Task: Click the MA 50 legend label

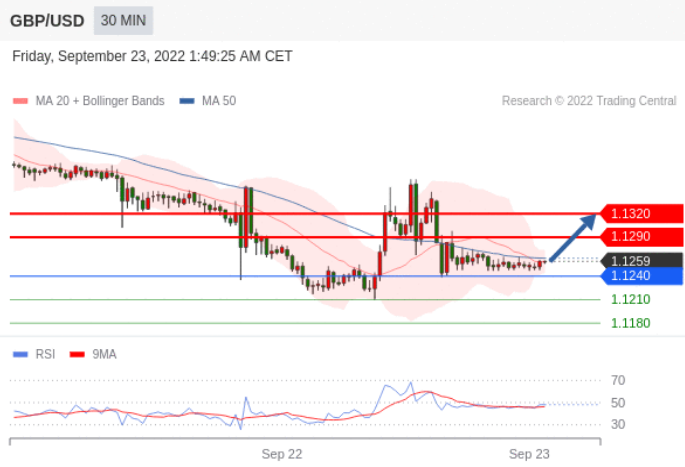Action: (x=219, y=101)
